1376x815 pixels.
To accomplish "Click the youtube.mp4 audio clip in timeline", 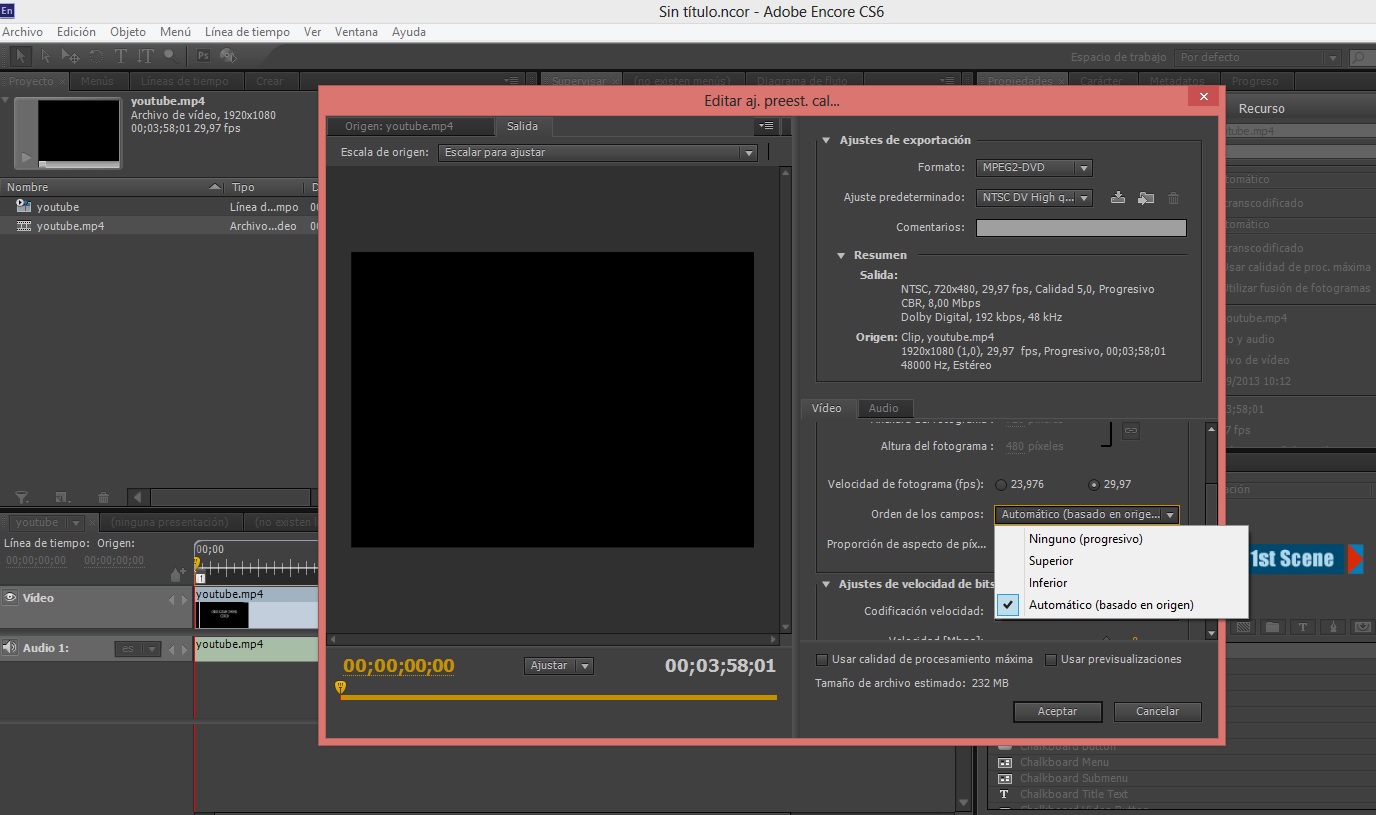I will (x=256, y=649).
